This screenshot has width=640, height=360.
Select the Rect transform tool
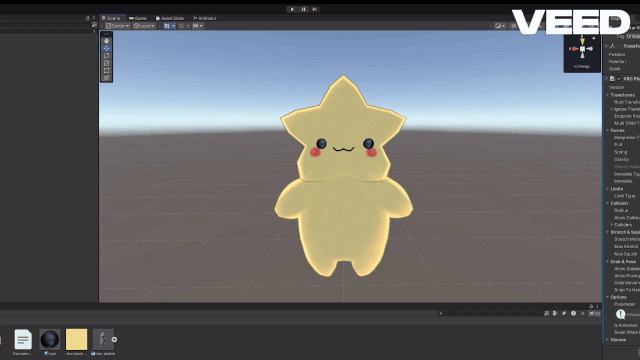107,70
